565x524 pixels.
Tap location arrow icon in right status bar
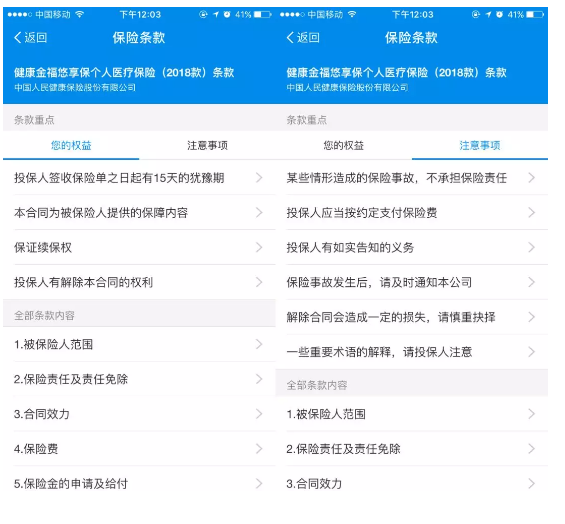[488, 14]
